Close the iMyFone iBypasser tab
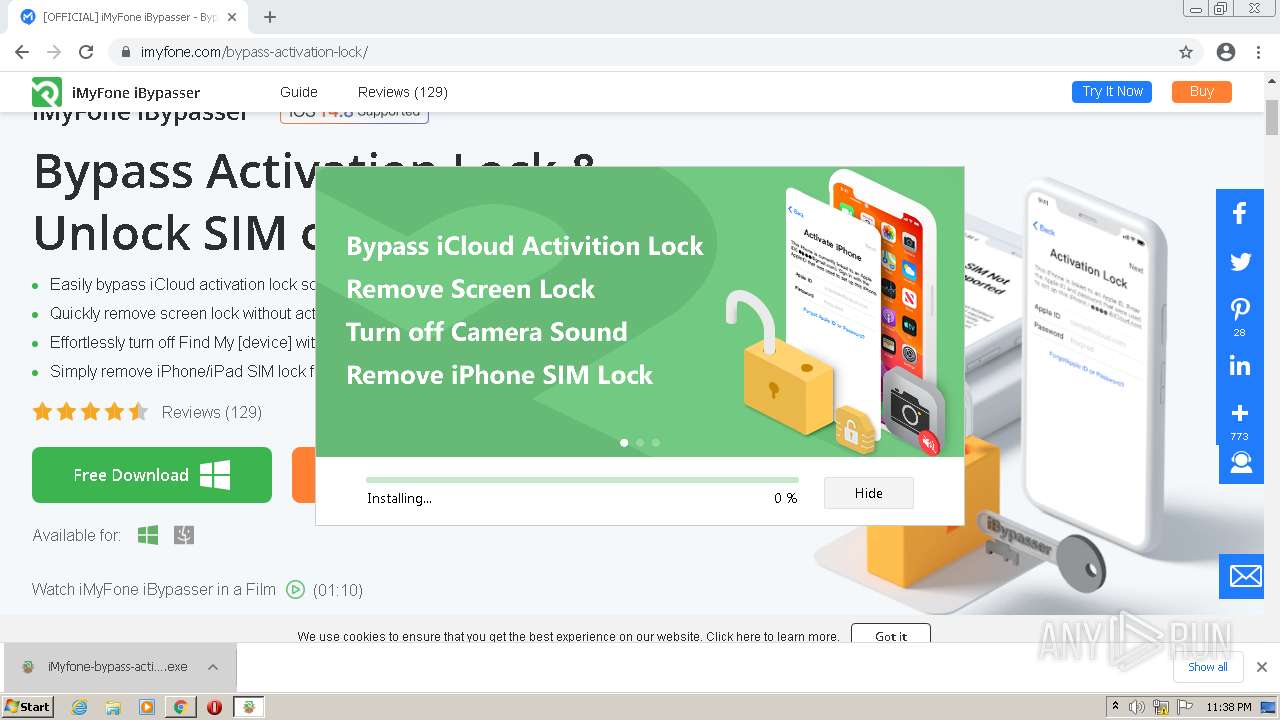 click(x=232, y=17)
